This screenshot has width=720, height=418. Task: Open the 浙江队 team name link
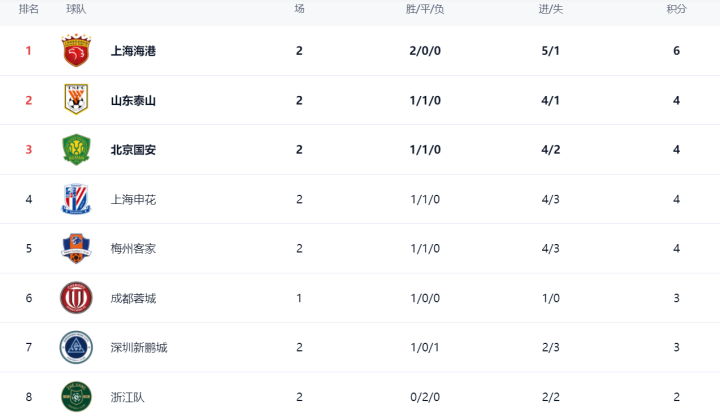pyautogui.click(x=127, y=397)
